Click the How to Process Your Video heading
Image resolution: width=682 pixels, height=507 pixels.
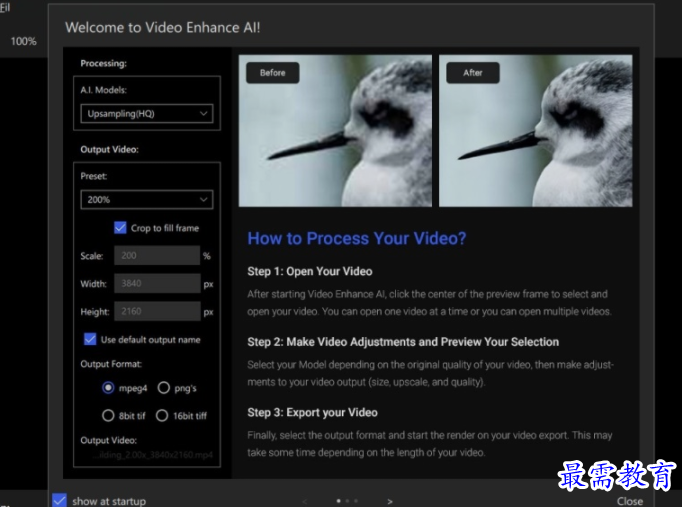pyautogui.click(x=357, y=238)
